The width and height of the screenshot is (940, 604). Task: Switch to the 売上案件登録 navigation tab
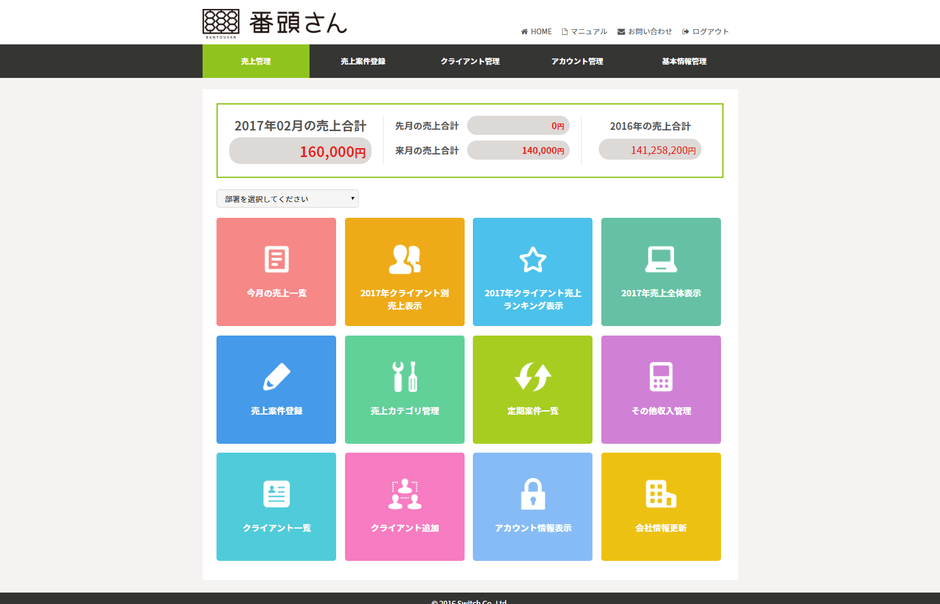coord(363,62)
